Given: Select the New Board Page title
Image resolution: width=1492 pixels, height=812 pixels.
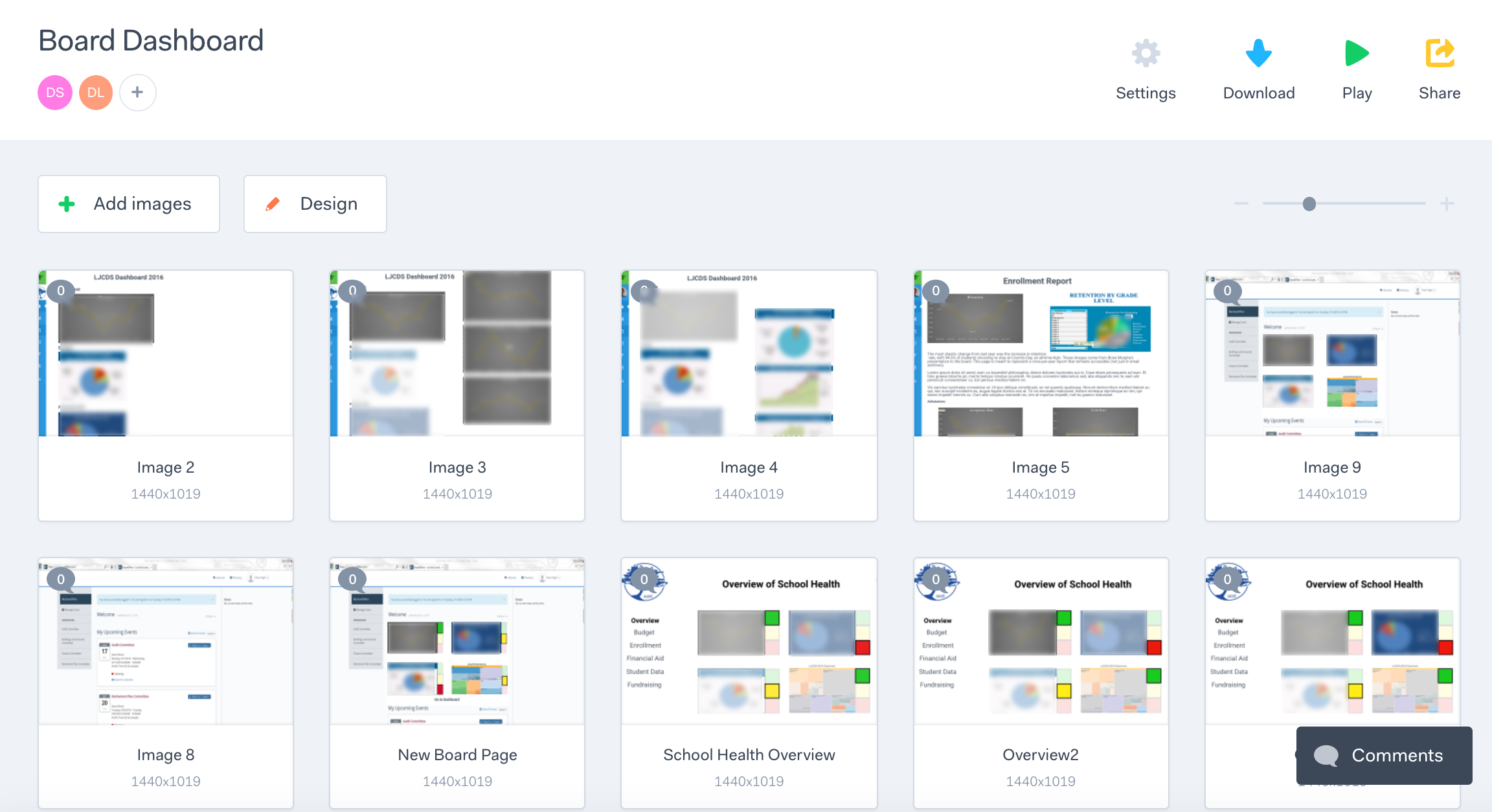Looking at the screenshot, I should coord(457,755).
